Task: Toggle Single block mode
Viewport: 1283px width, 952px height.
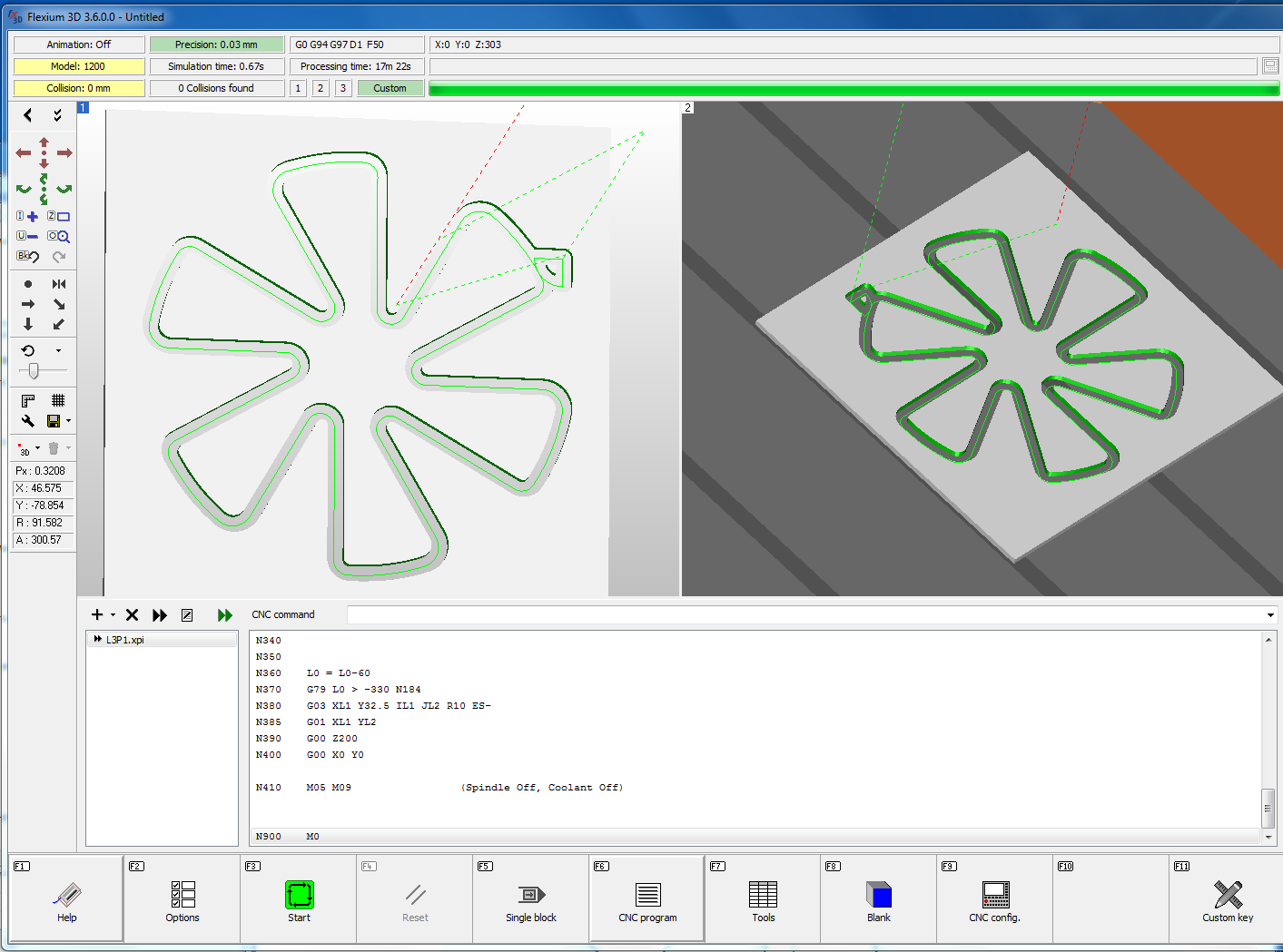Action: click(530, 900)
